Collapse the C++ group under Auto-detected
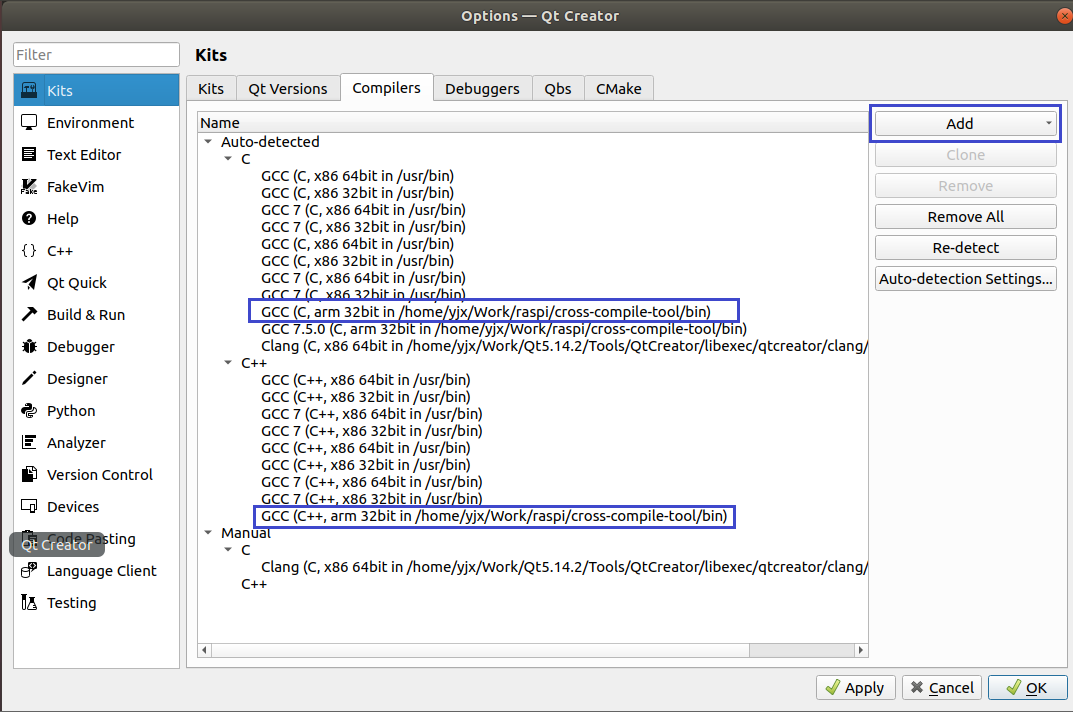 pyautogui.click(x=228, y=363)
